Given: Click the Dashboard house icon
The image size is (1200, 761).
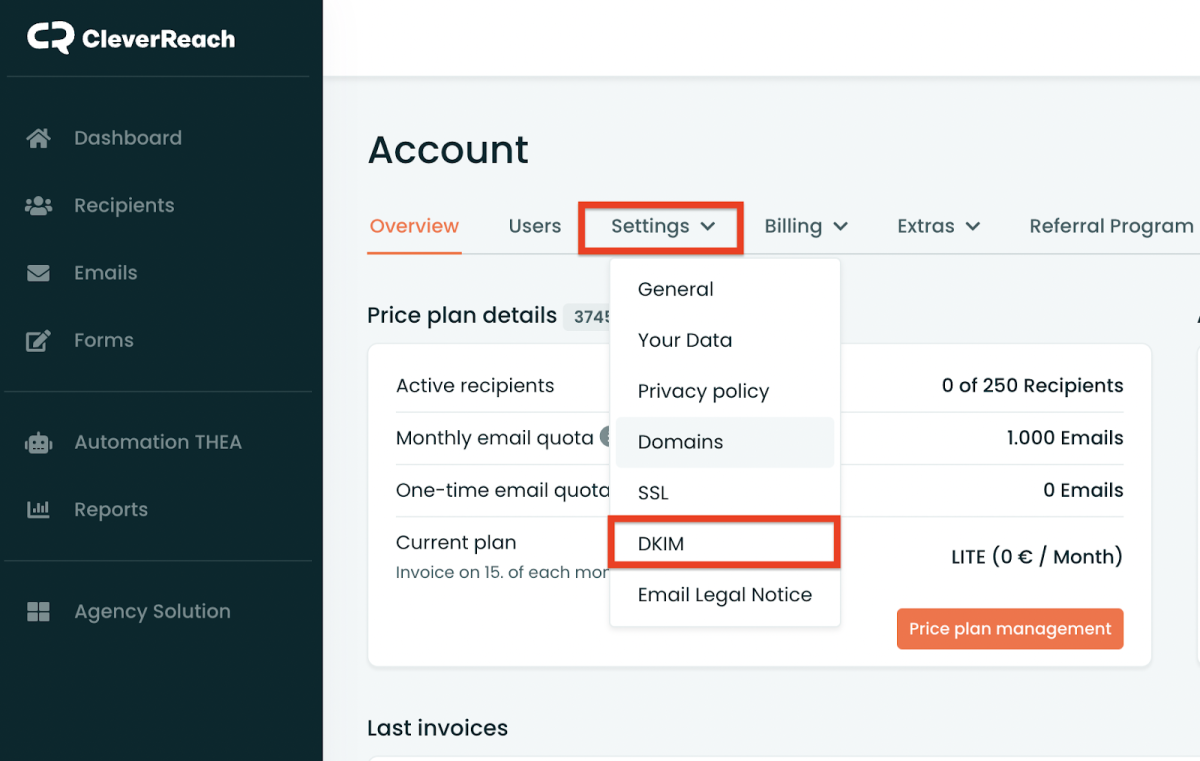Looking at the screenshot, I should point(38,138).
